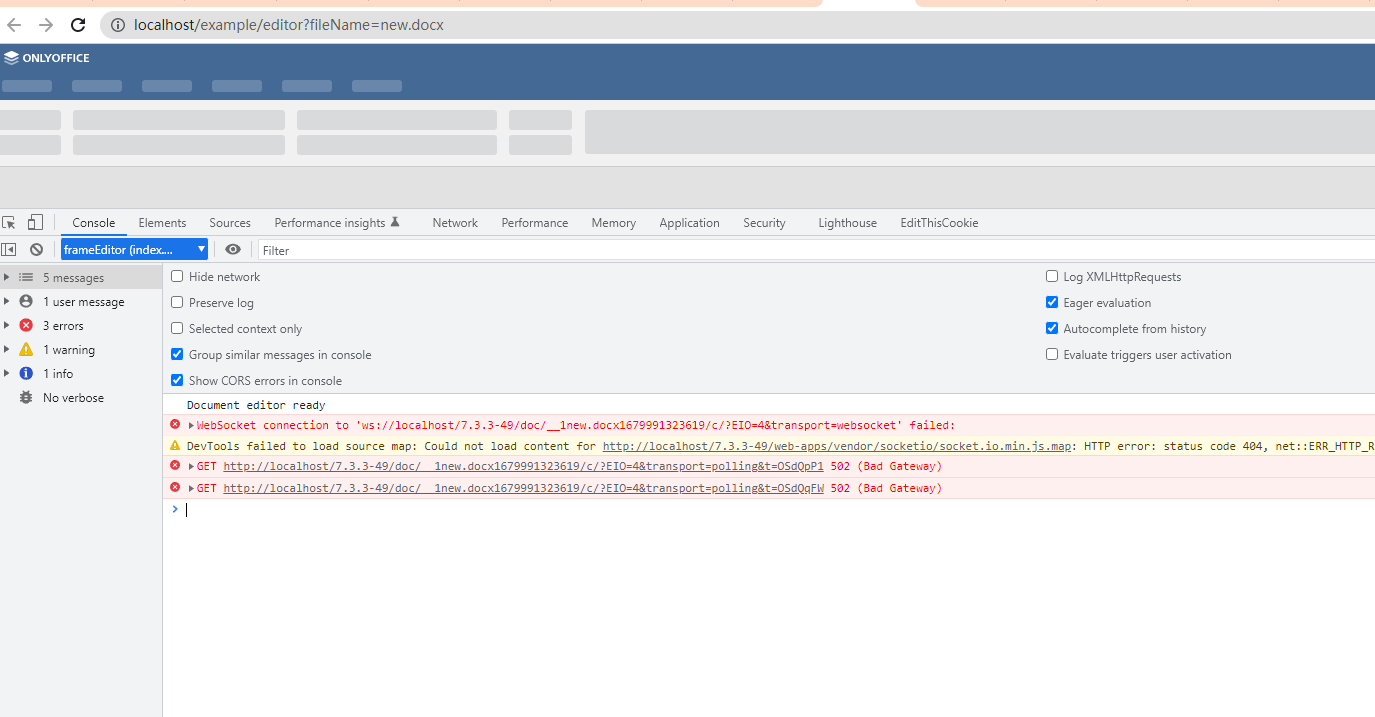
Task: Open the frameEditor context dropdown
Action: coord(134,250)
